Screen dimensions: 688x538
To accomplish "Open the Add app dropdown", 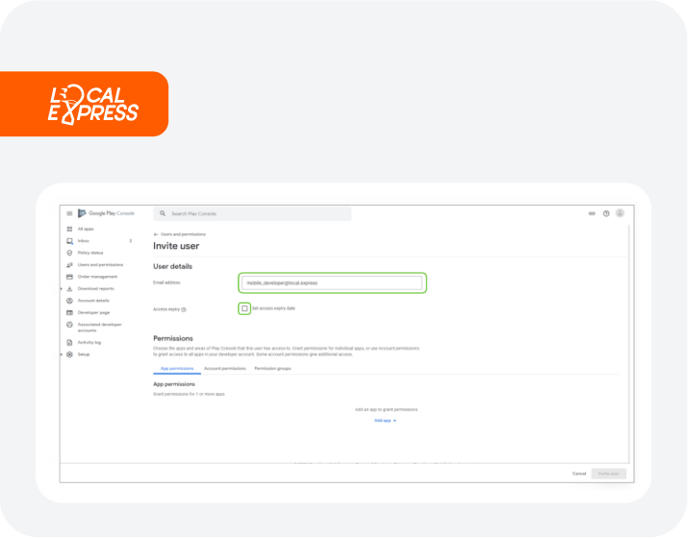I will [385, 421].
